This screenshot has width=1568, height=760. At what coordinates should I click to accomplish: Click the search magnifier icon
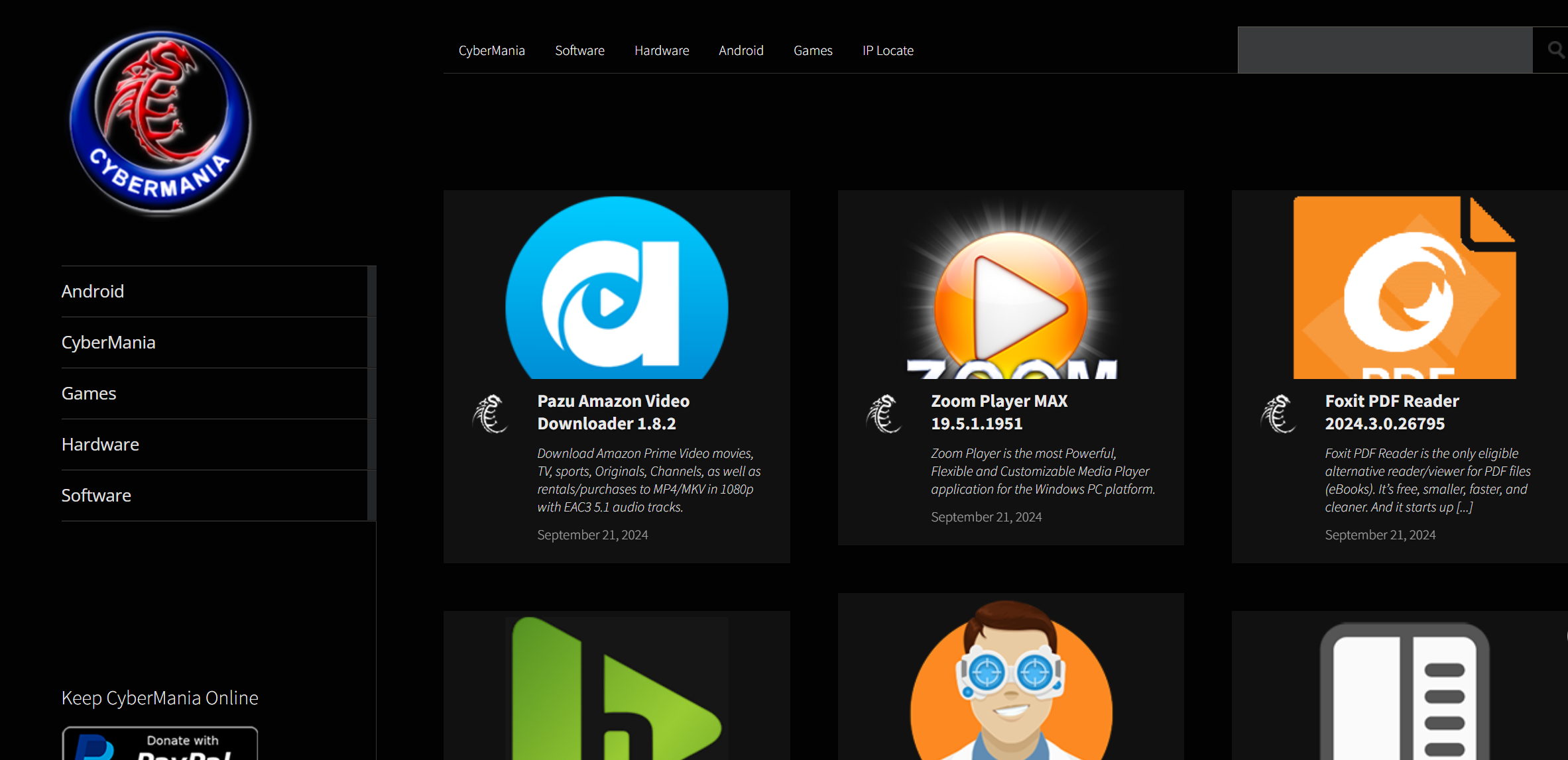[1555, 50]
